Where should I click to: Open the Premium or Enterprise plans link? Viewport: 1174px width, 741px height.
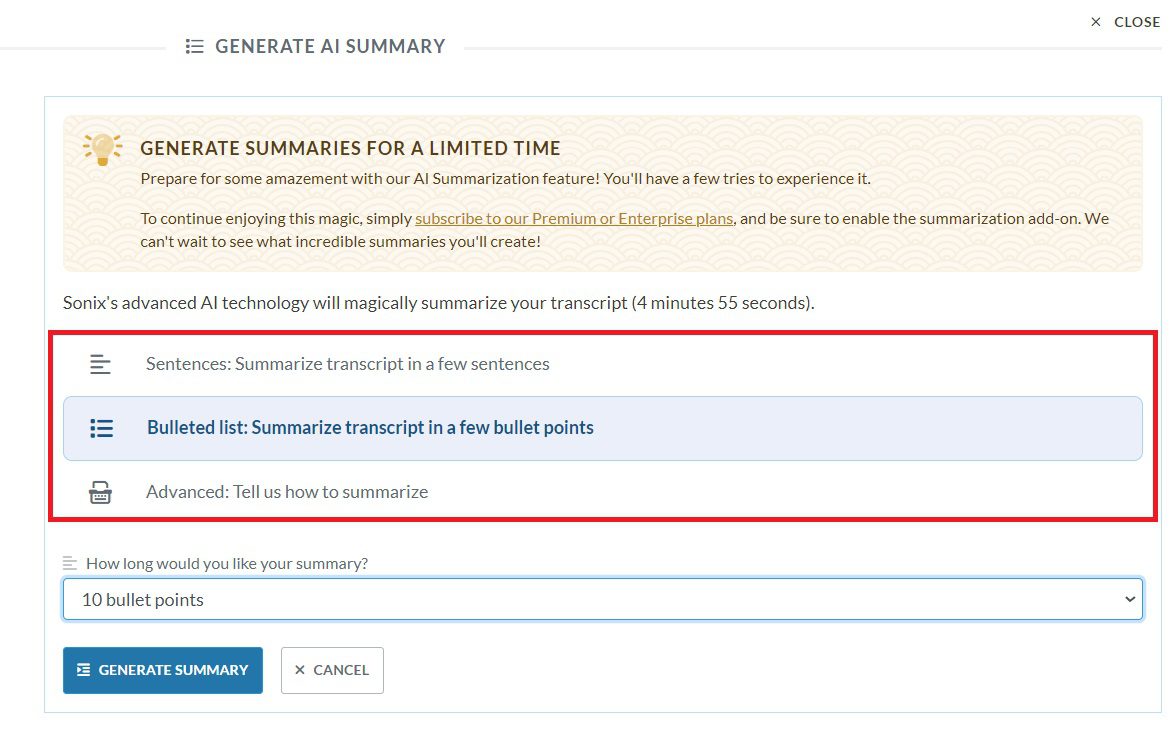(573, 218)
